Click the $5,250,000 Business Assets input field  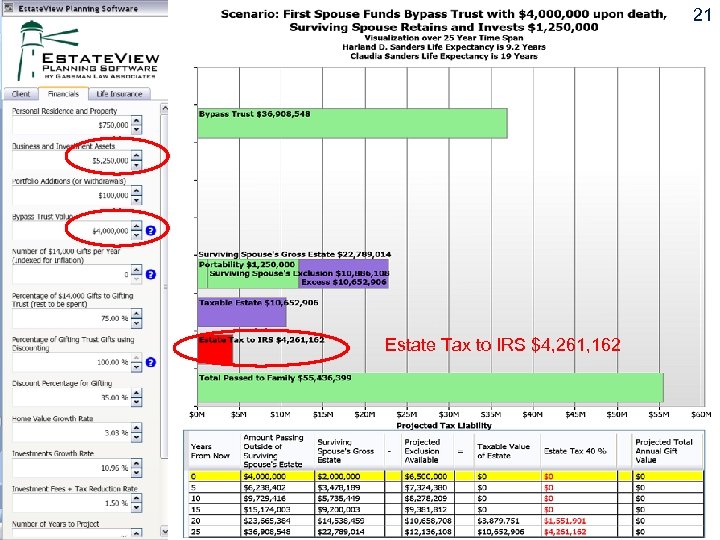tap(72, 160)
